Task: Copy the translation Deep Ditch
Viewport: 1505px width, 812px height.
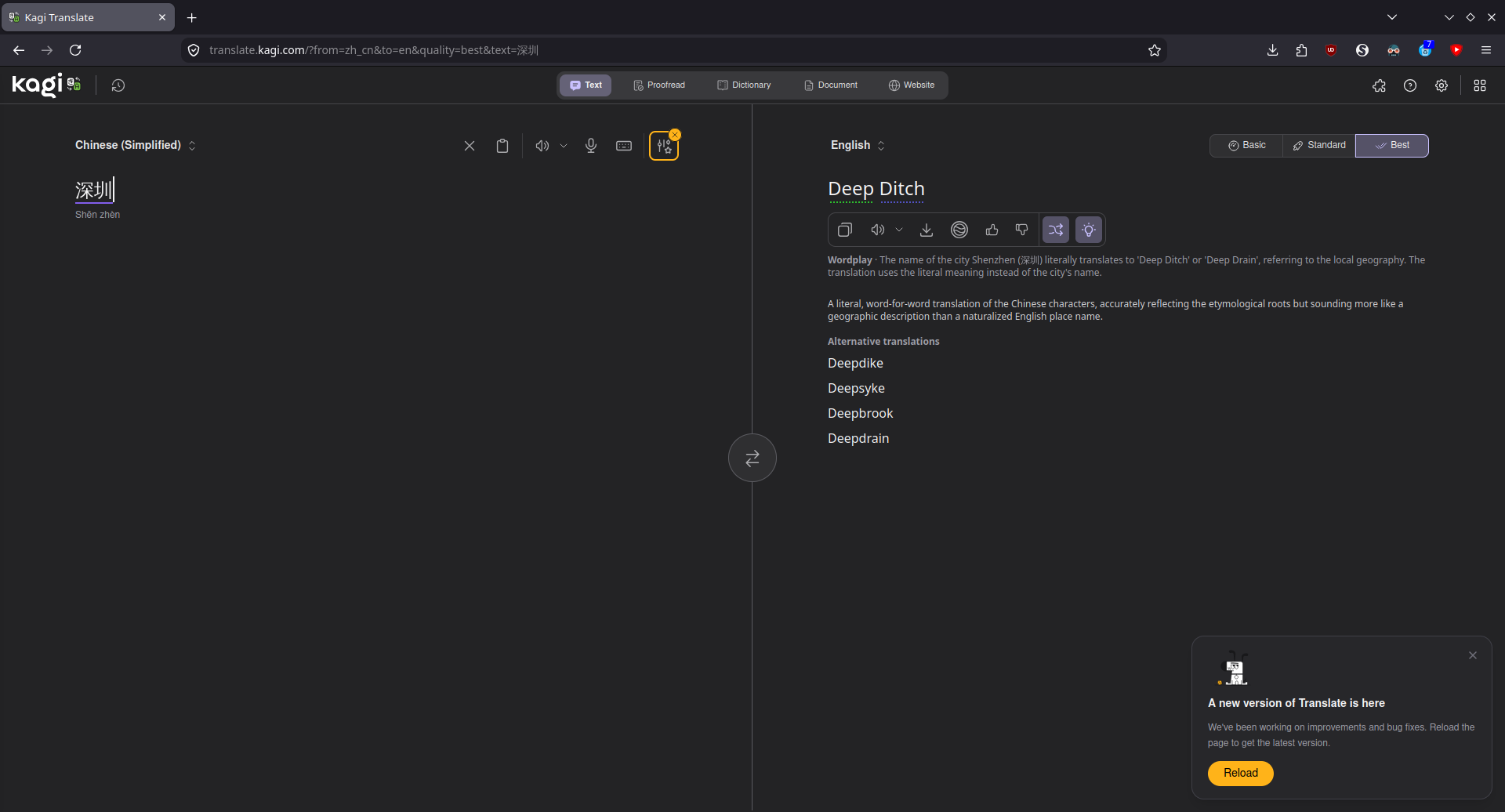Action: tap(845, 230)
